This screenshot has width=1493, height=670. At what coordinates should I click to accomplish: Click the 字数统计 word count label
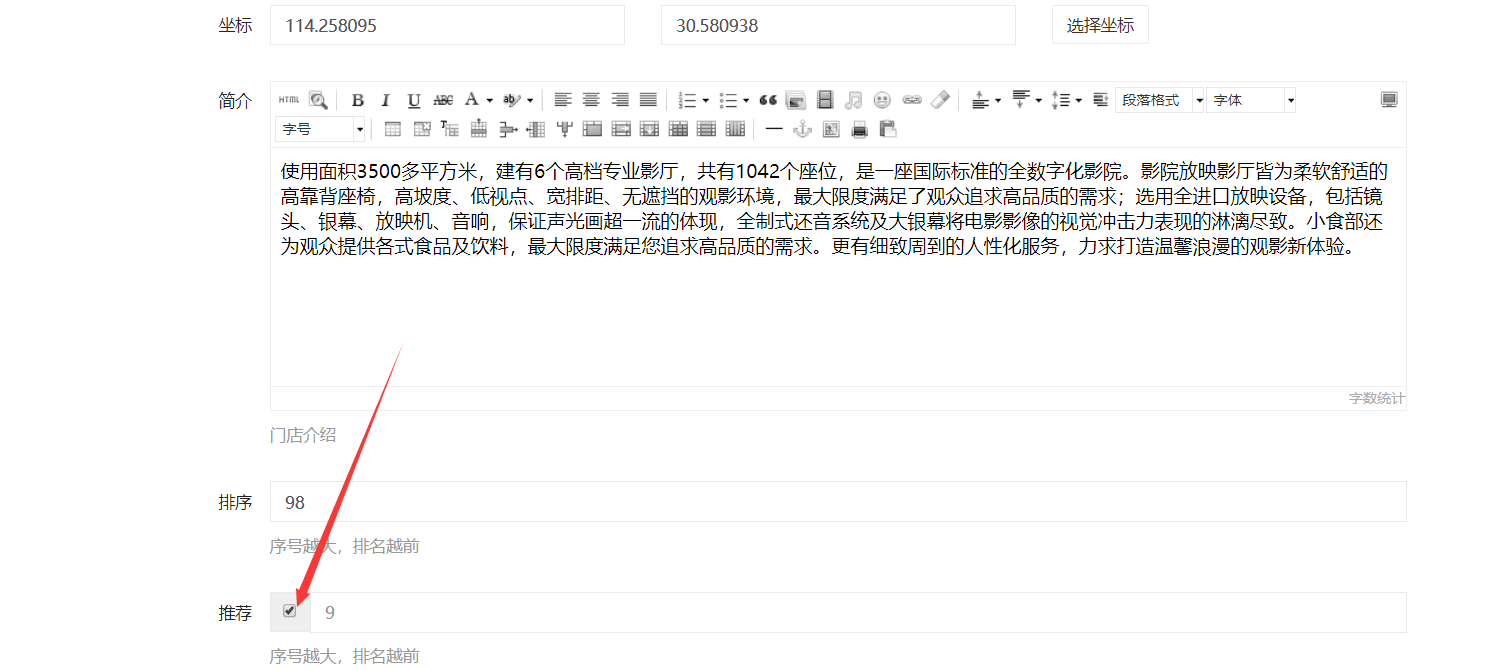coord(1376,398)
